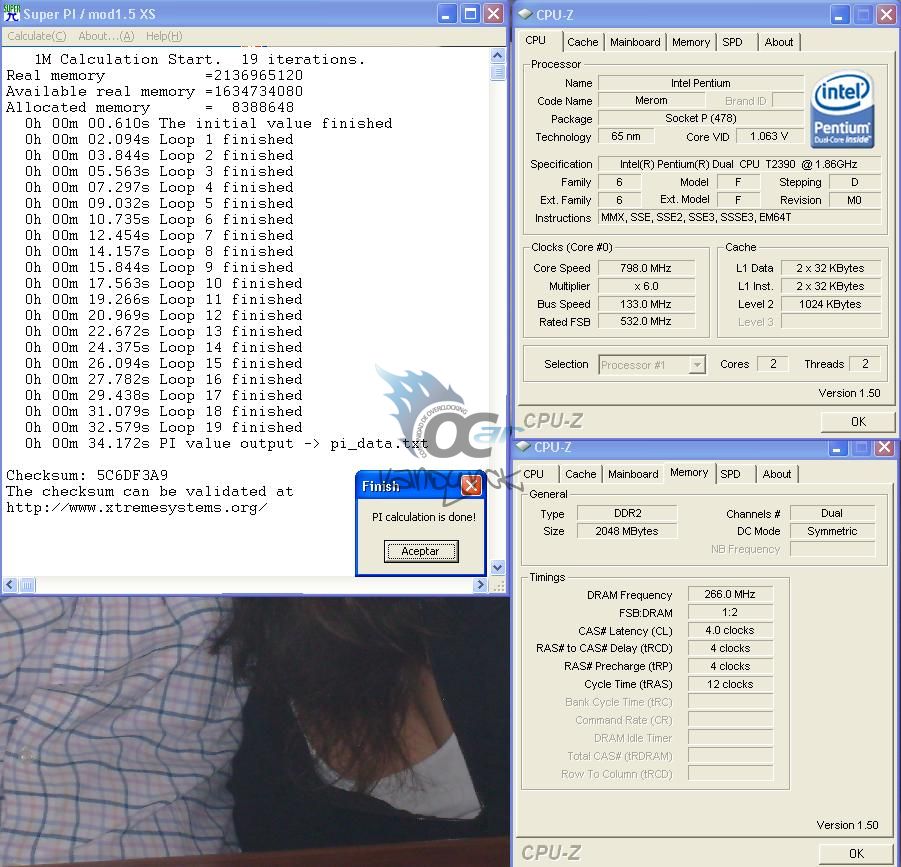Click the PI value output pi_data.txt line
Image resolution: width=901 pixels, height=867 pixels.
click(226, 444)
